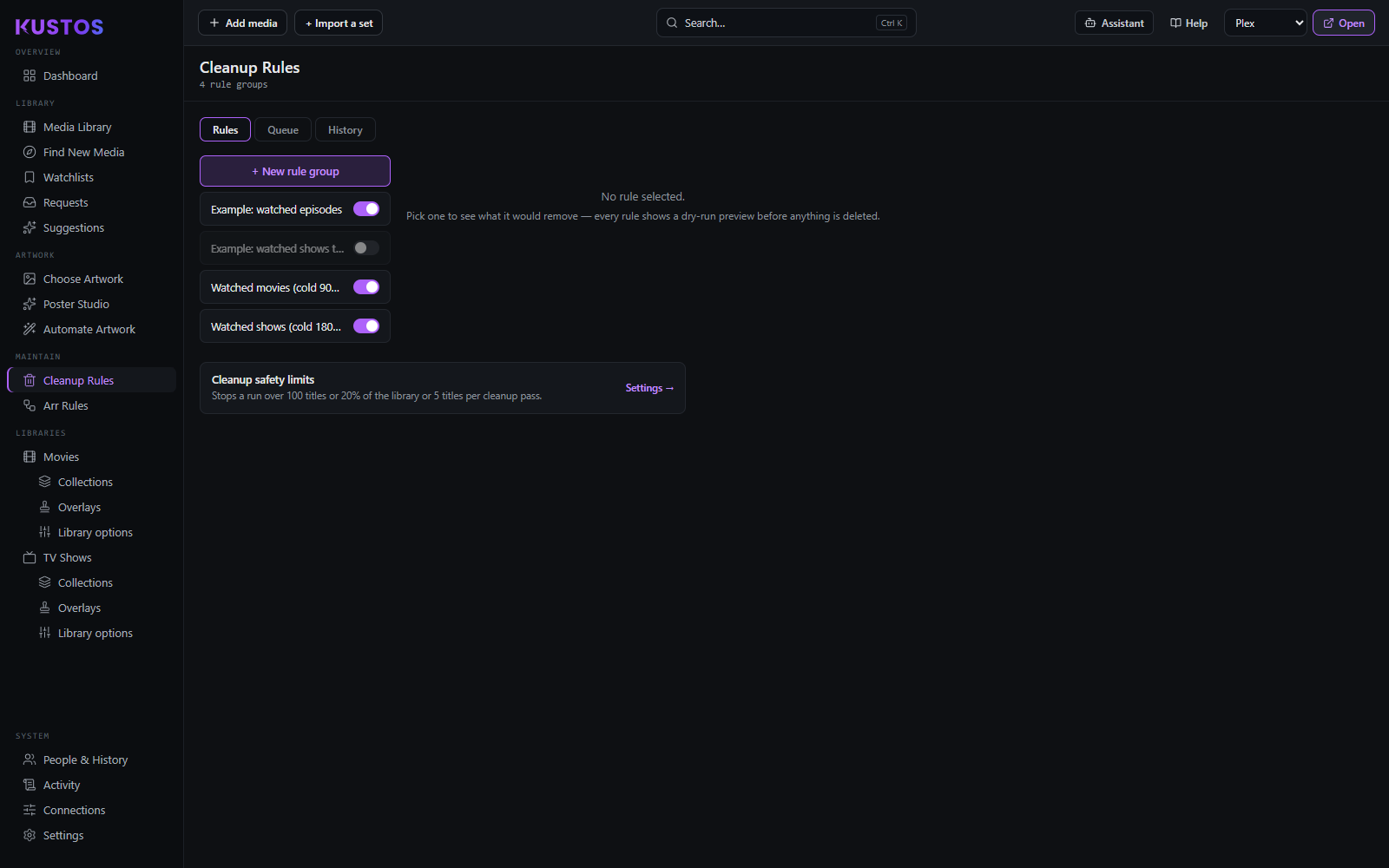This screenshot has height=868, width=1389.
Task: Open Watchlists bookmark icon
Action: pos(30,177)
